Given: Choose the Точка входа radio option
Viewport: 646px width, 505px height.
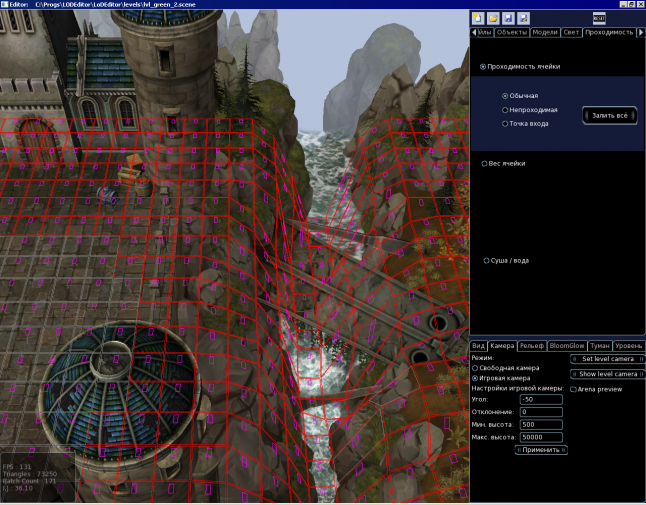Looking at the screenshot, I should [505, 124].
